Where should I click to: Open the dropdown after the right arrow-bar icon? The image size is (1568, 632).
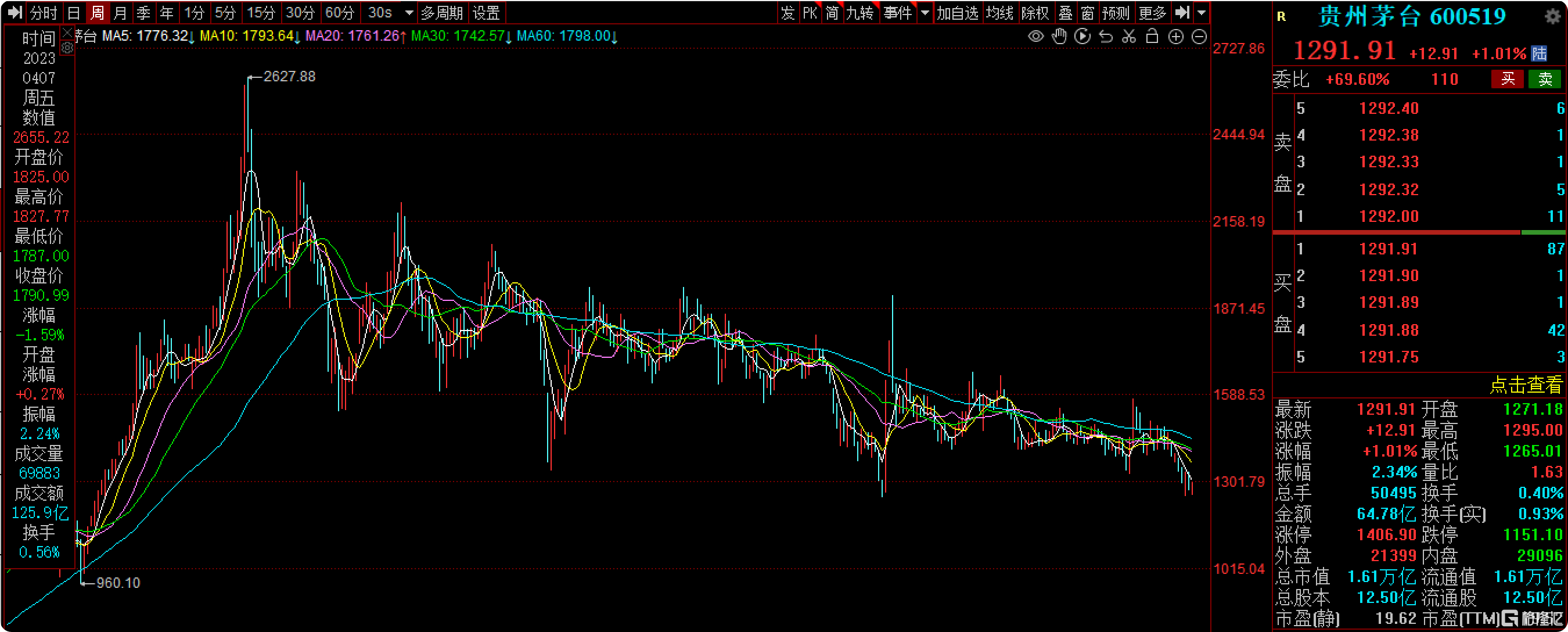coord(1202,13)
